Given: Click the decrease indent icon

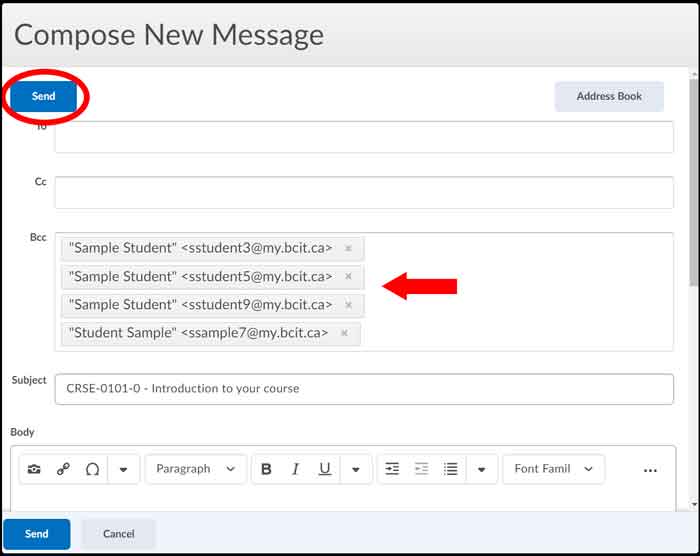Looking at the screenshot, I should (x=421, y=469).
